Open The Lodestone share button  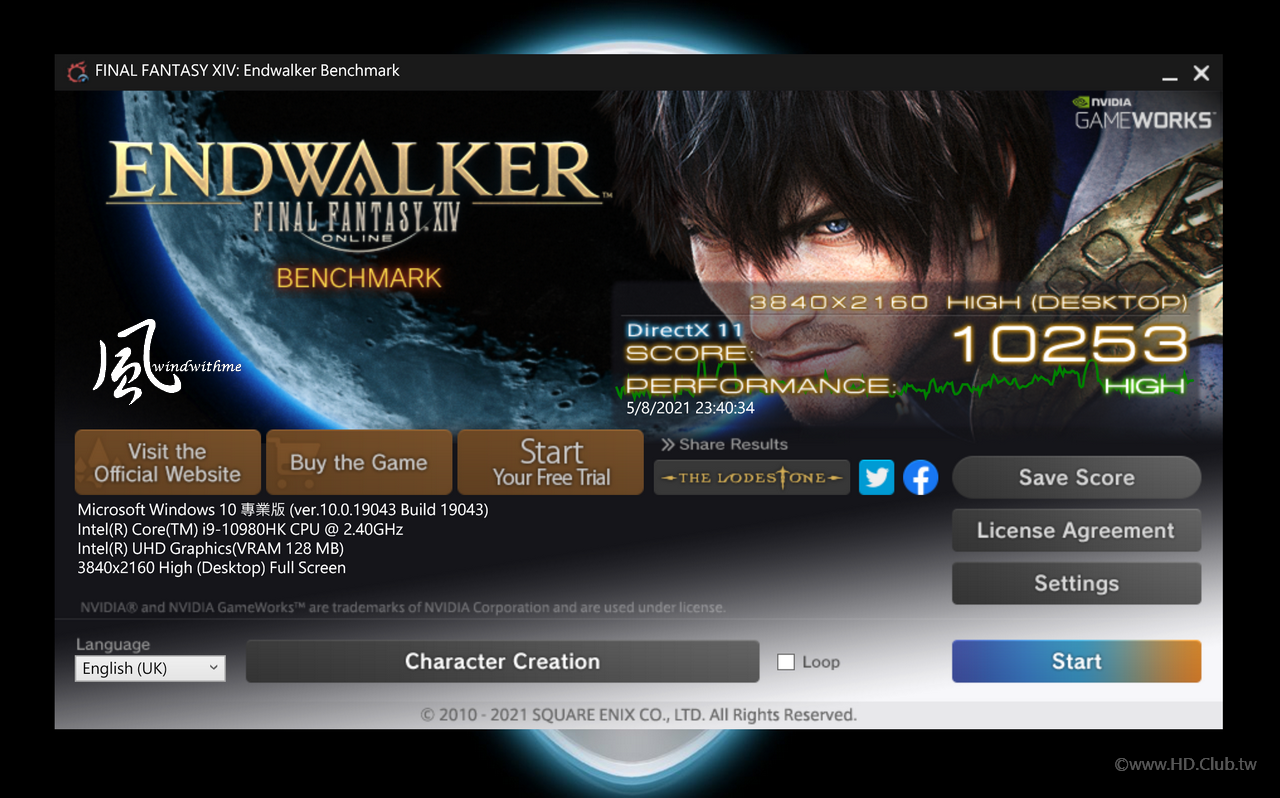coord(752,477)
